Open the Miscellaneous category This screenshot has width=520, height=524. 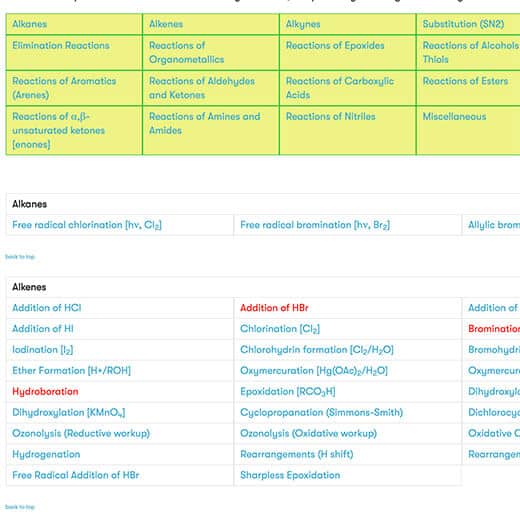pyautogui.click(x=454, y=116)
